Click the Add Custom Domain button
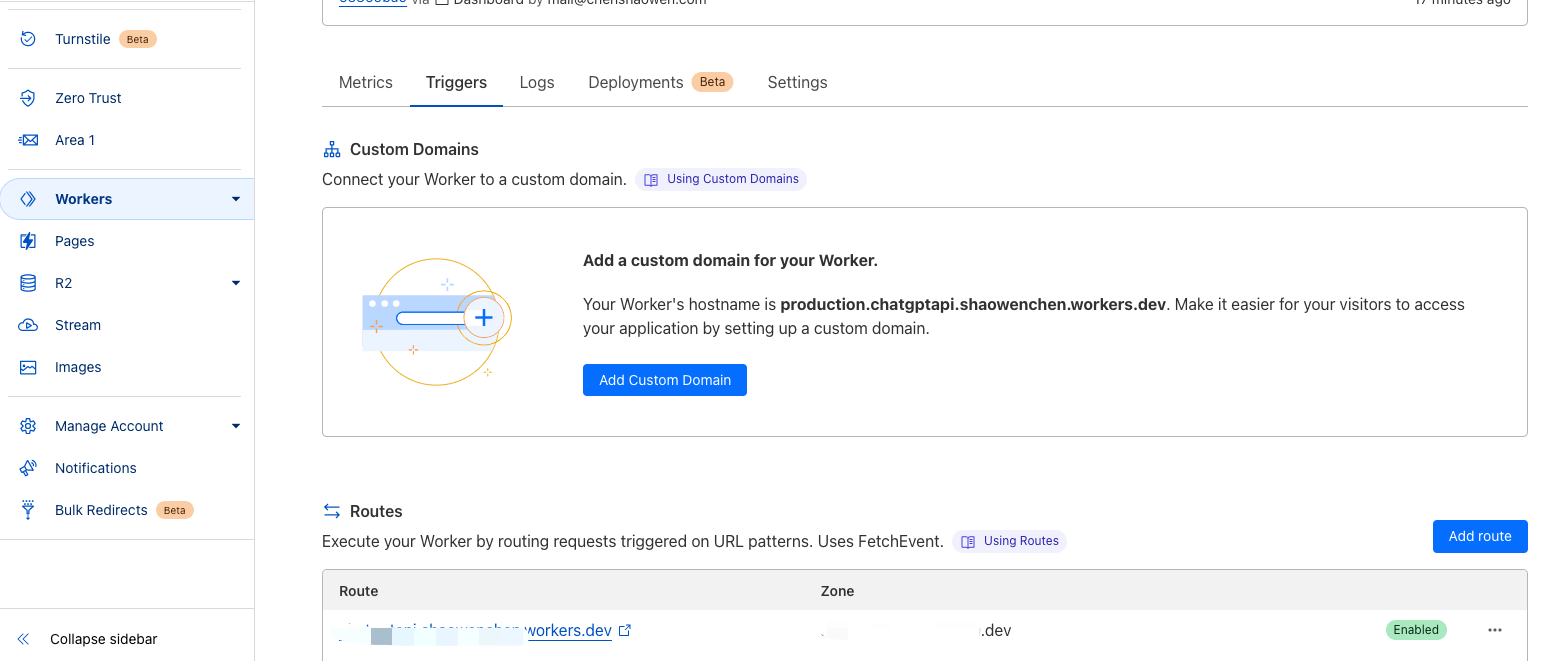This screenshot has height=661, width=1563. [665, 380]
